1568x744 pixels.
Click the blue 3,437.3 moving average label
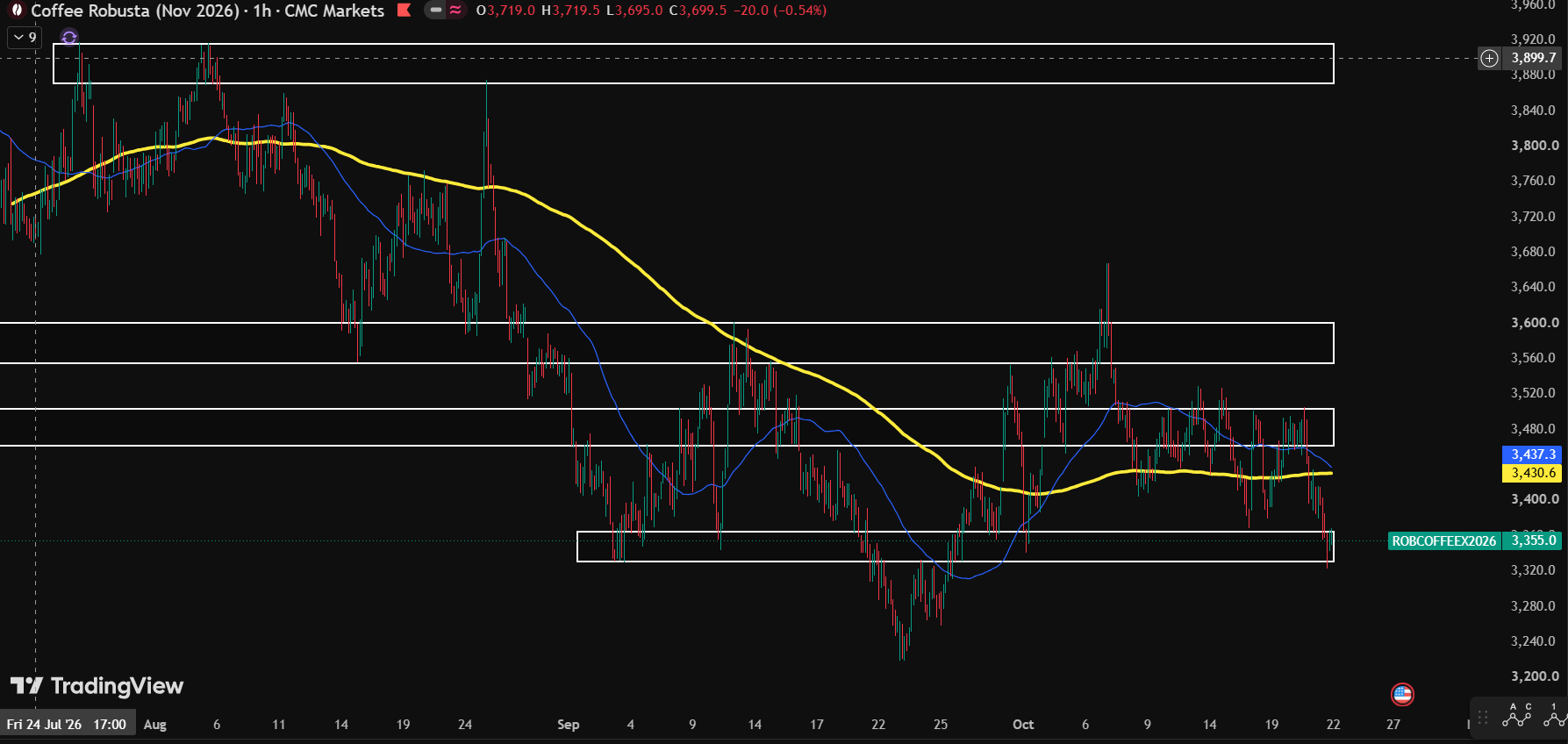click(x=1532, y=454)
